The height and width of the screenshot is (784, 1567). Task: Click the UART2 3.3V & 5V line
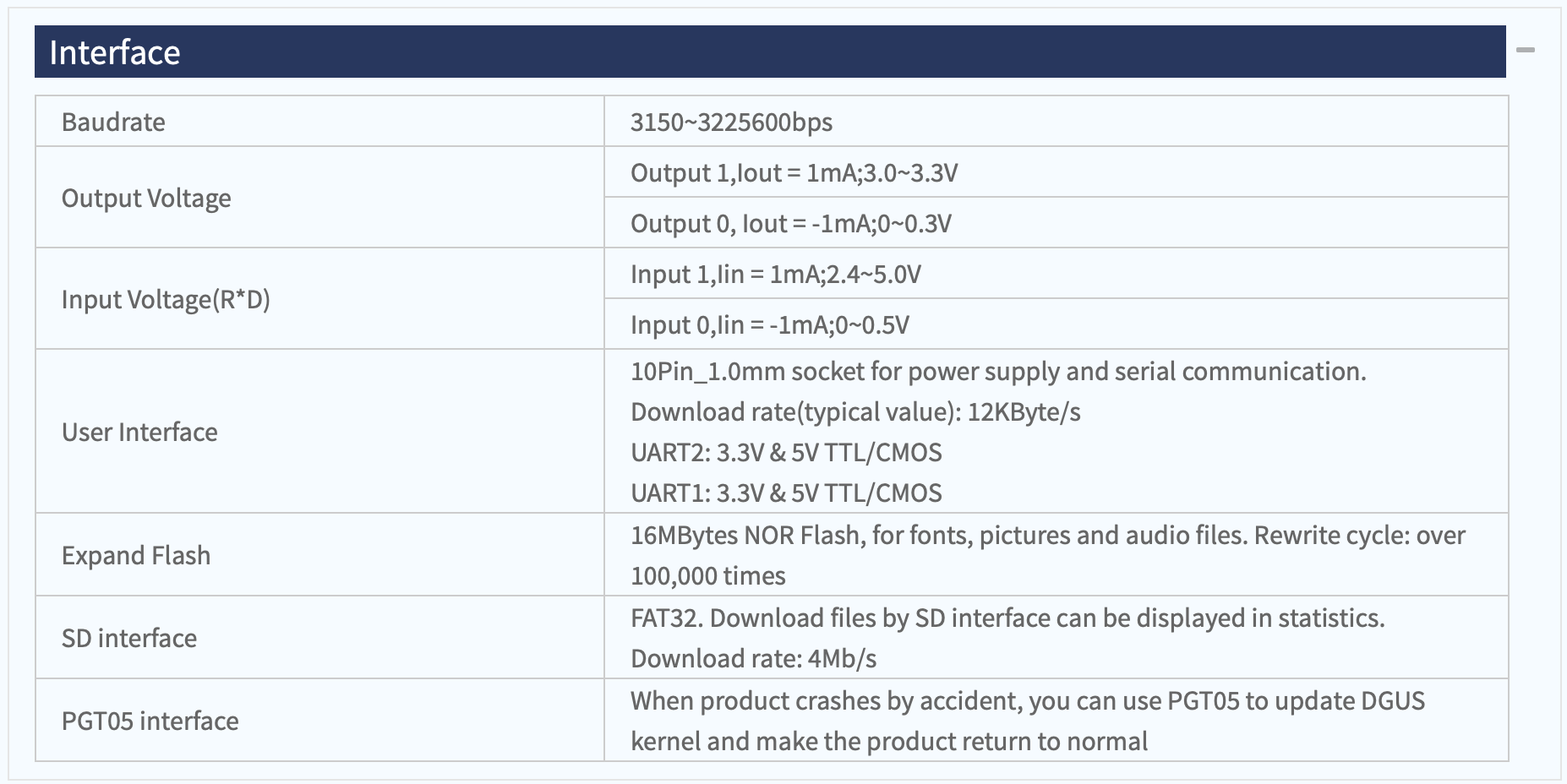point(785,452)
